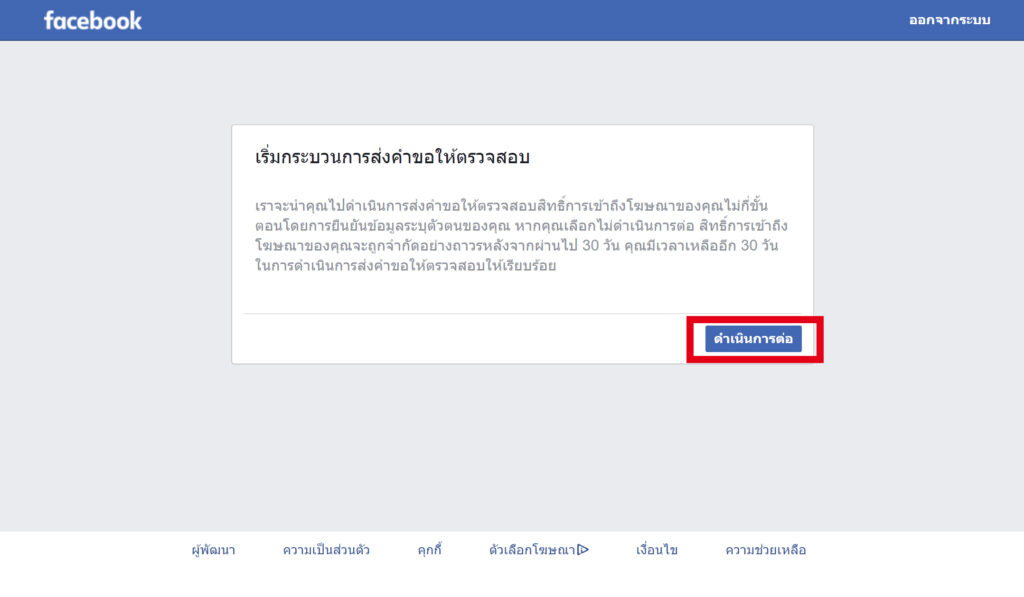
Task: Select the heading เริ่มกระบวนการส่งคำขอให้ตรวจสอบ
Action: click(x=392, y=157)
